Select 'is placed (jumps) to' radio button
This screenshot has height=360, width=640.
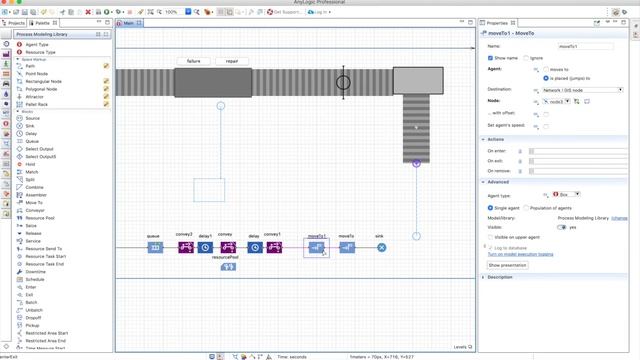click(x=546, y=78)
